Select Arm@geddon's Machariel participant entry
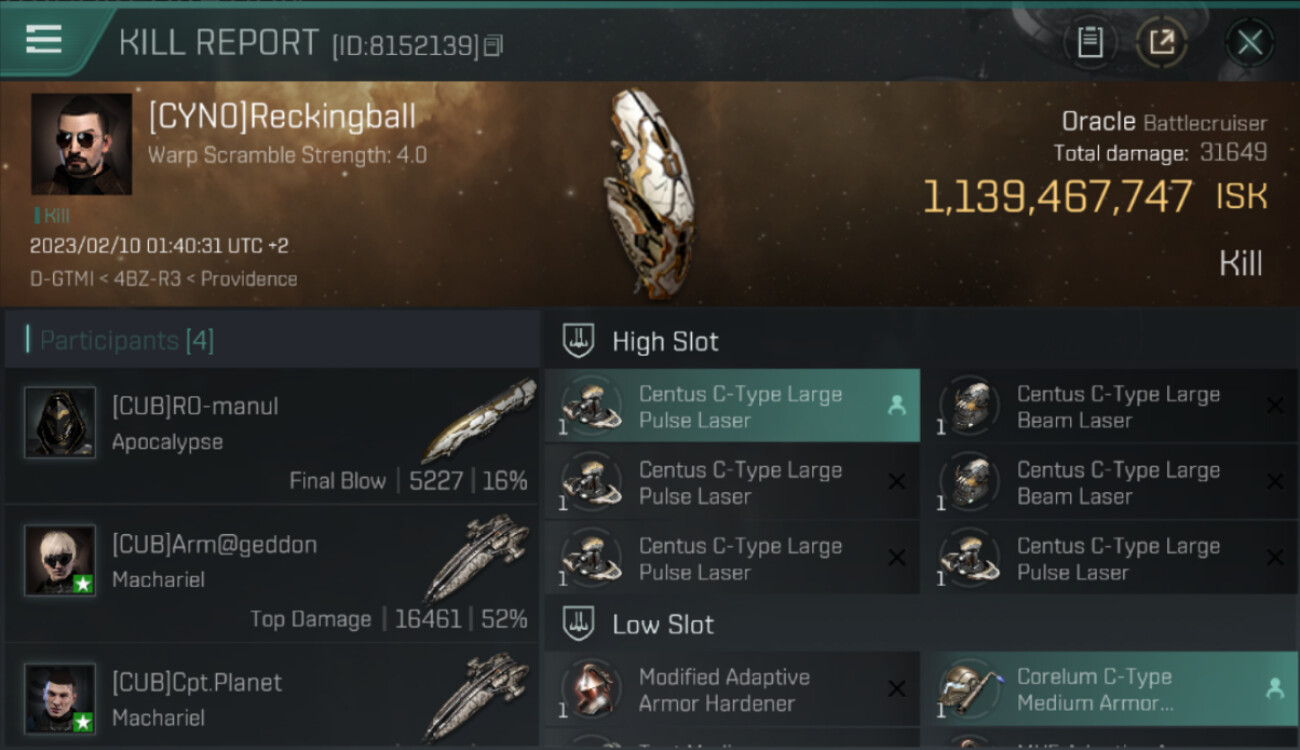This screenshot has height=750, width=1300. (272, 574)
